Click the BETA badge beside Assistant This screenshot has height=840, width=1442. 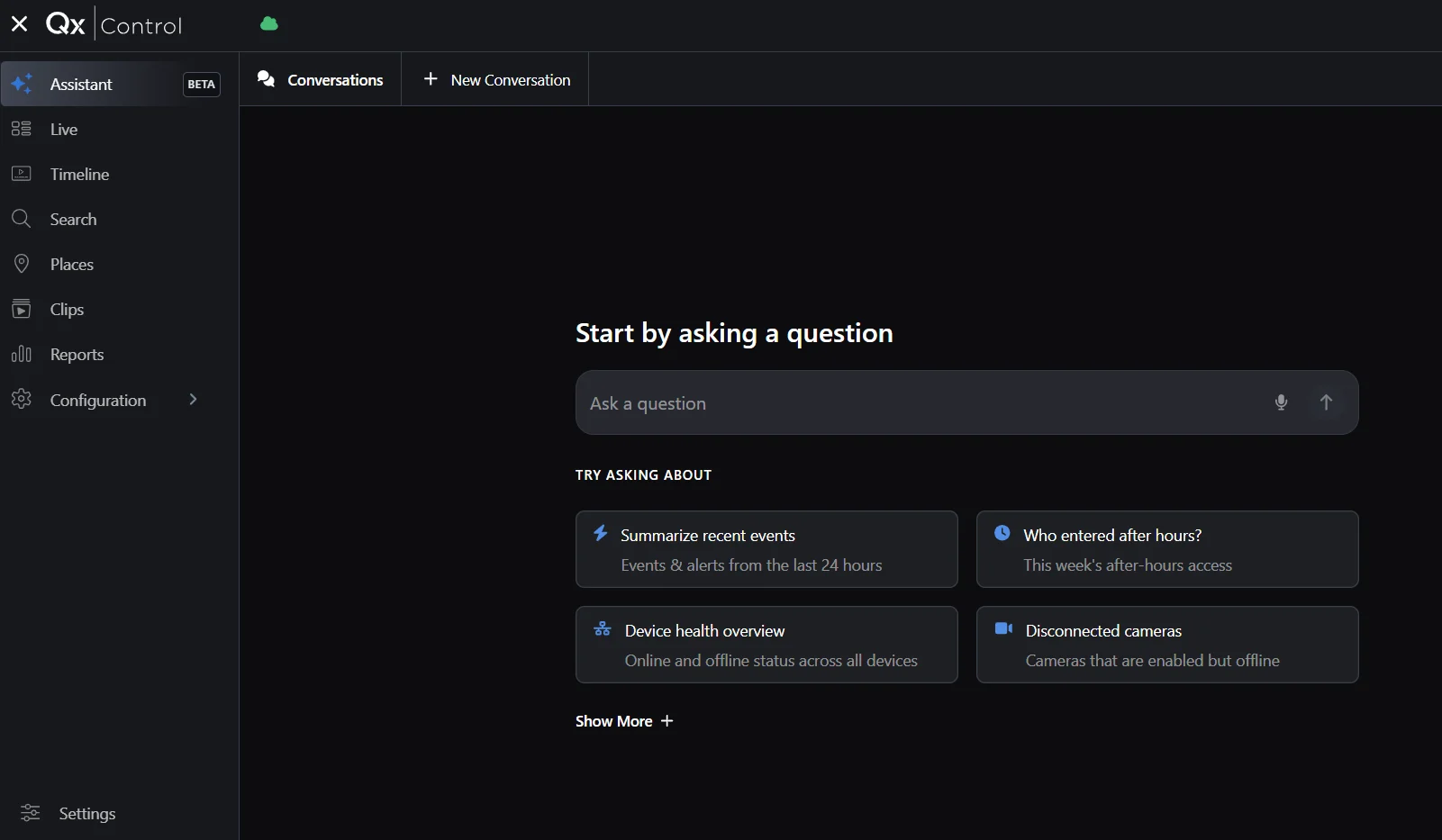(x=202, y=84)
